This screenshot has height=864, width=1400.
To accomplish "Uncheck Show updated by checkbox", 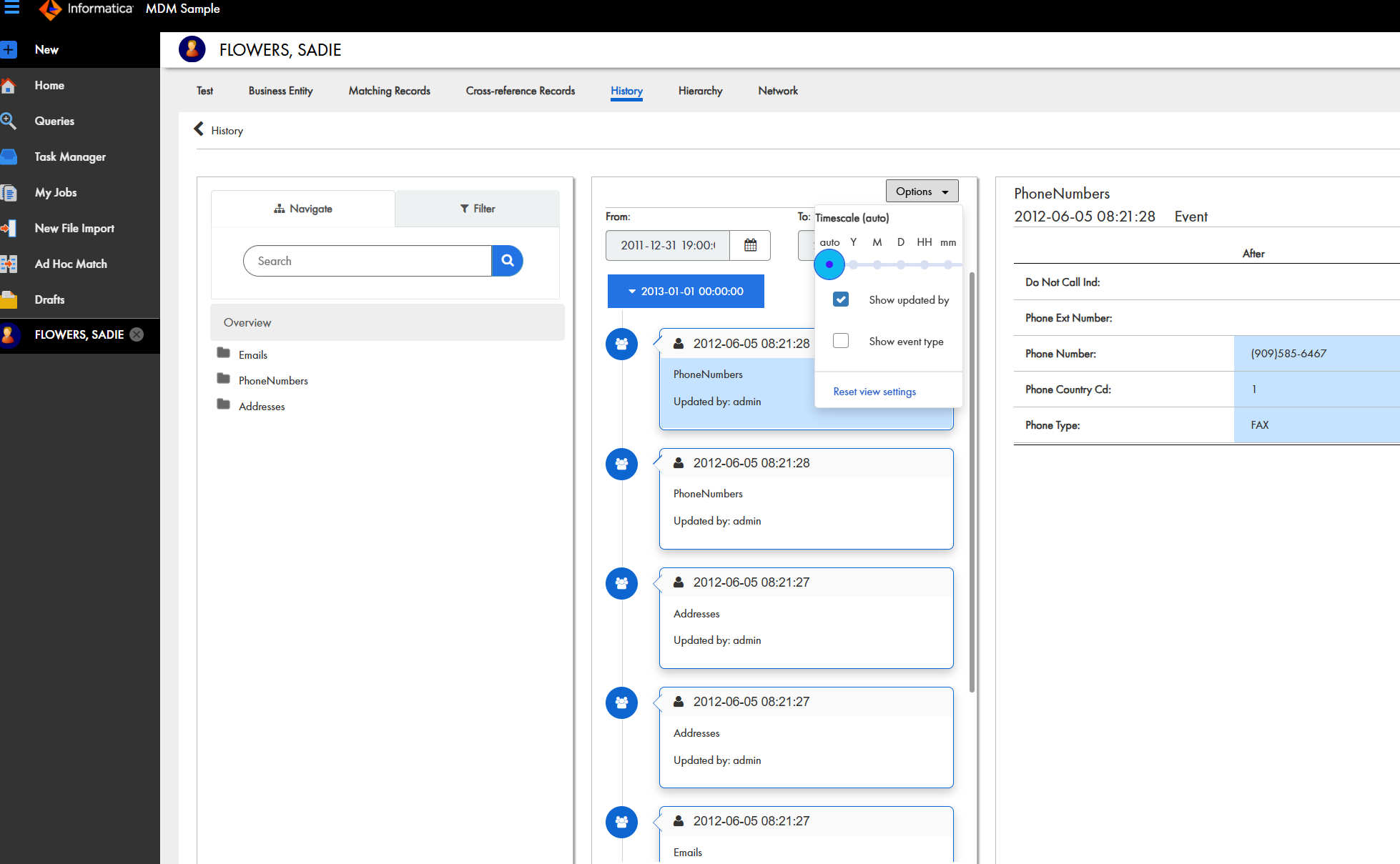I will tap(841, 299).
